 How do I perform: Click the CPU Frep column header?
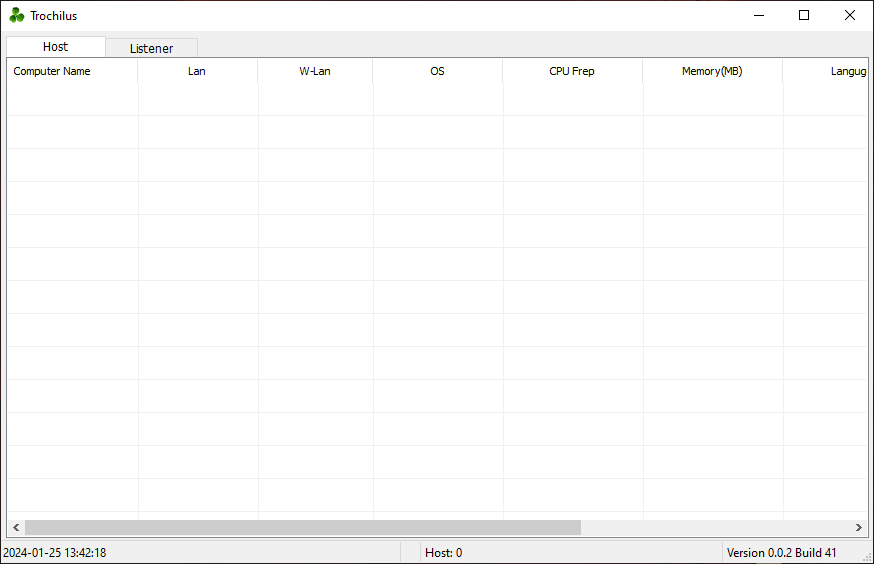(x=572, y=72)
